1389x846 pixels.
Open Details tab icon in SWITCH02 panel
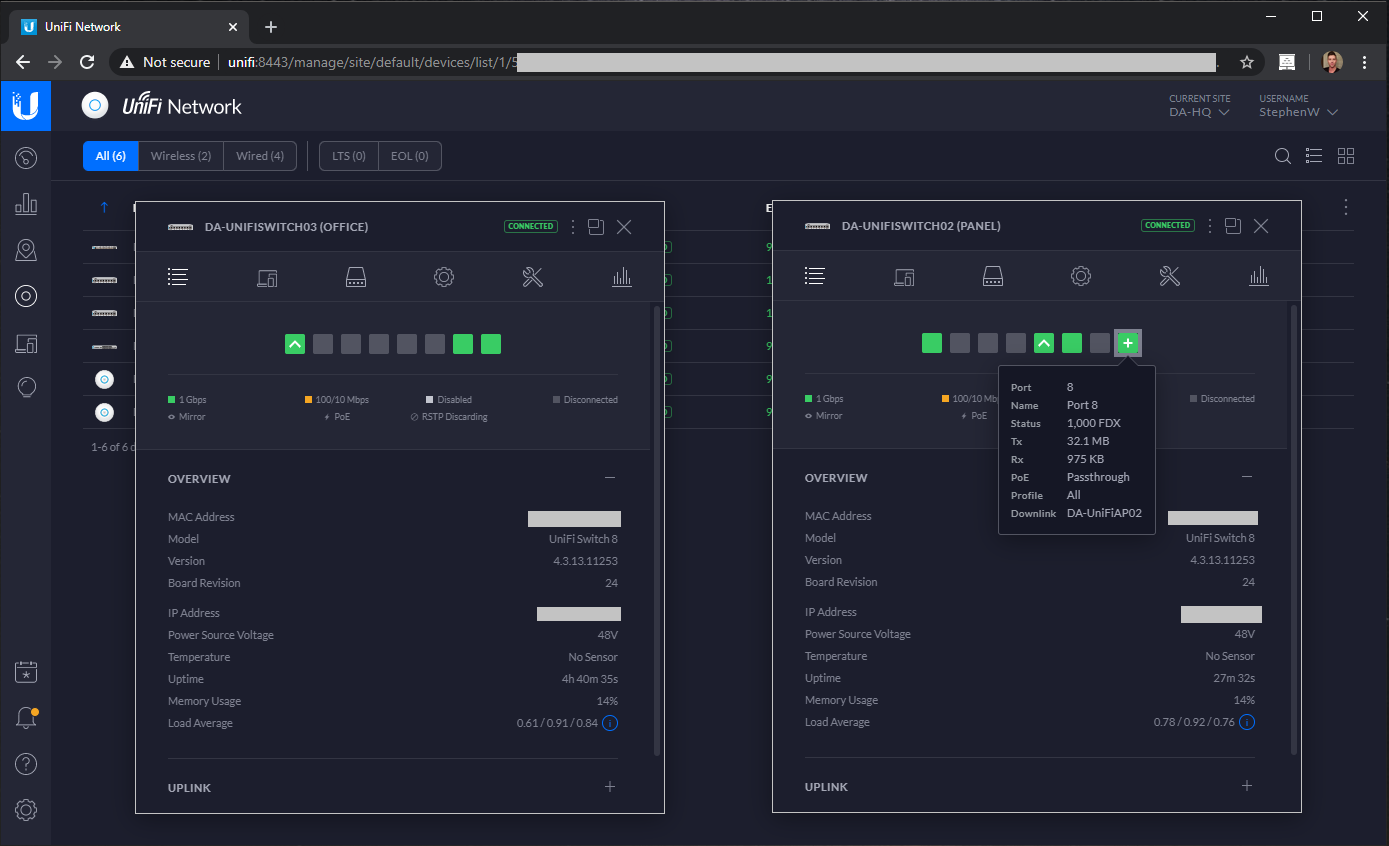coord(815,276)
